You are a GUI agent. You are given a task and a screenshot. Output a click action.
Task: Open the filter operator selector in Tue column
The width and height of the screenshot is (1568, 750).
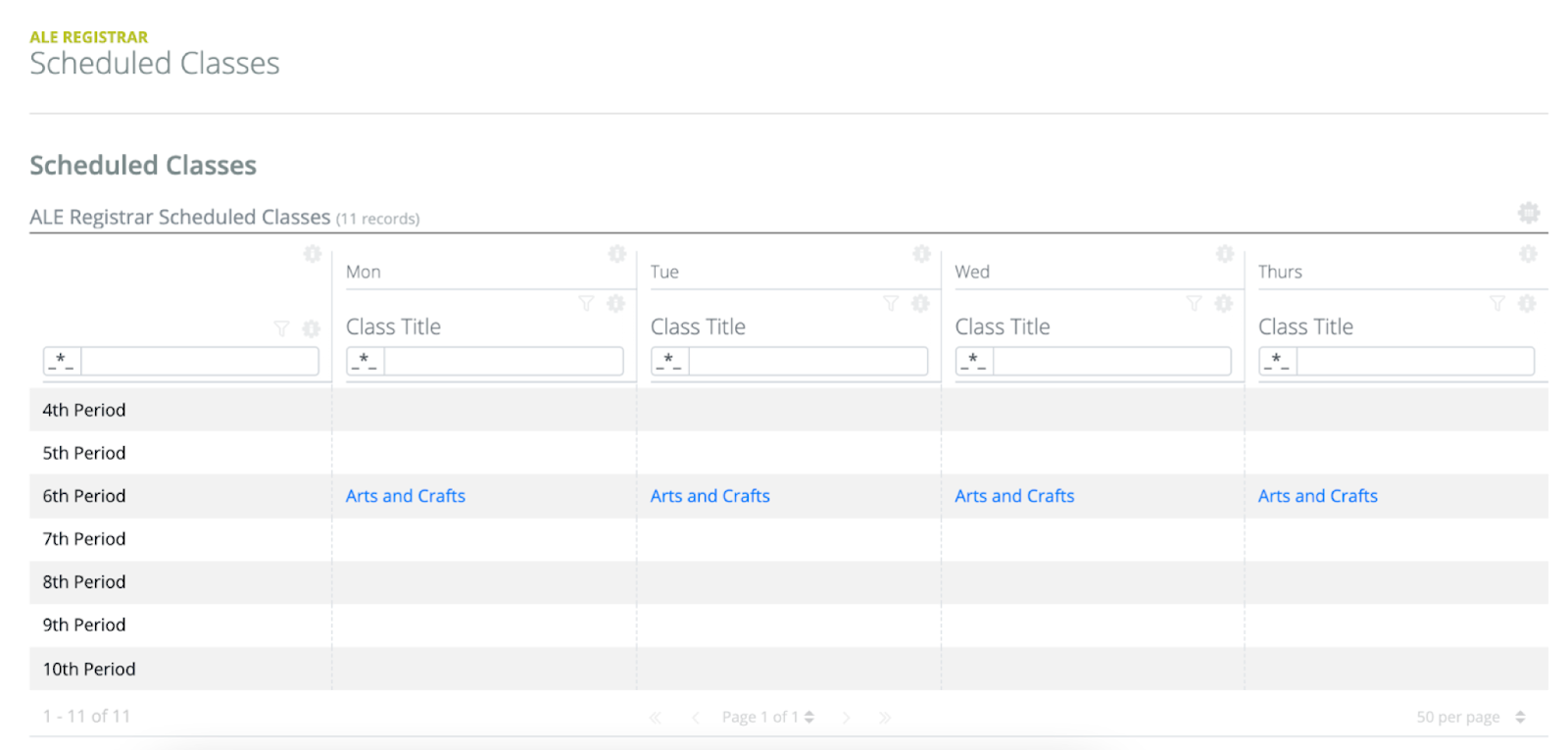[x=670, y=361]
